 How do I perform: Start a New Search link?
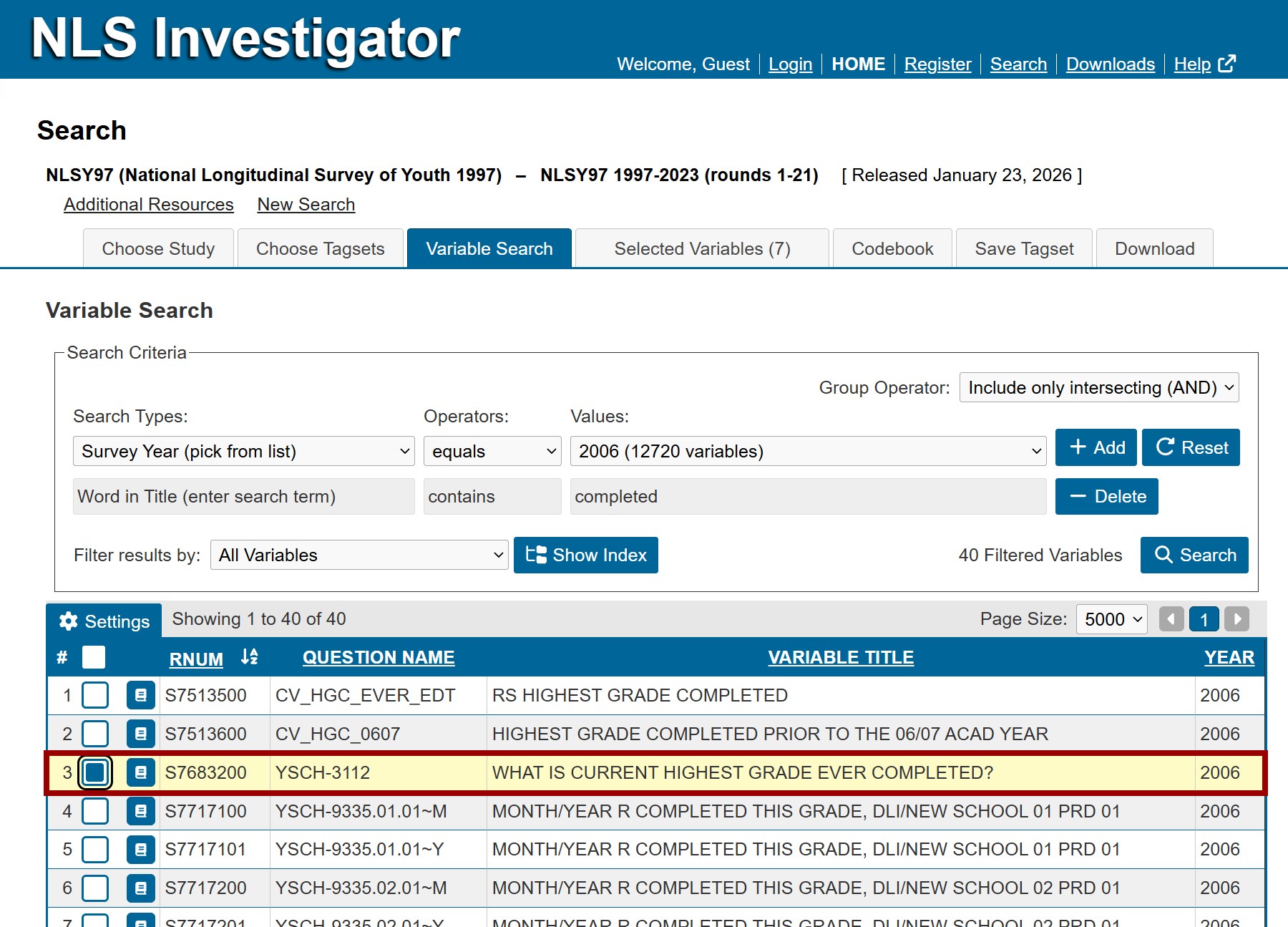(x=306, y=205)
